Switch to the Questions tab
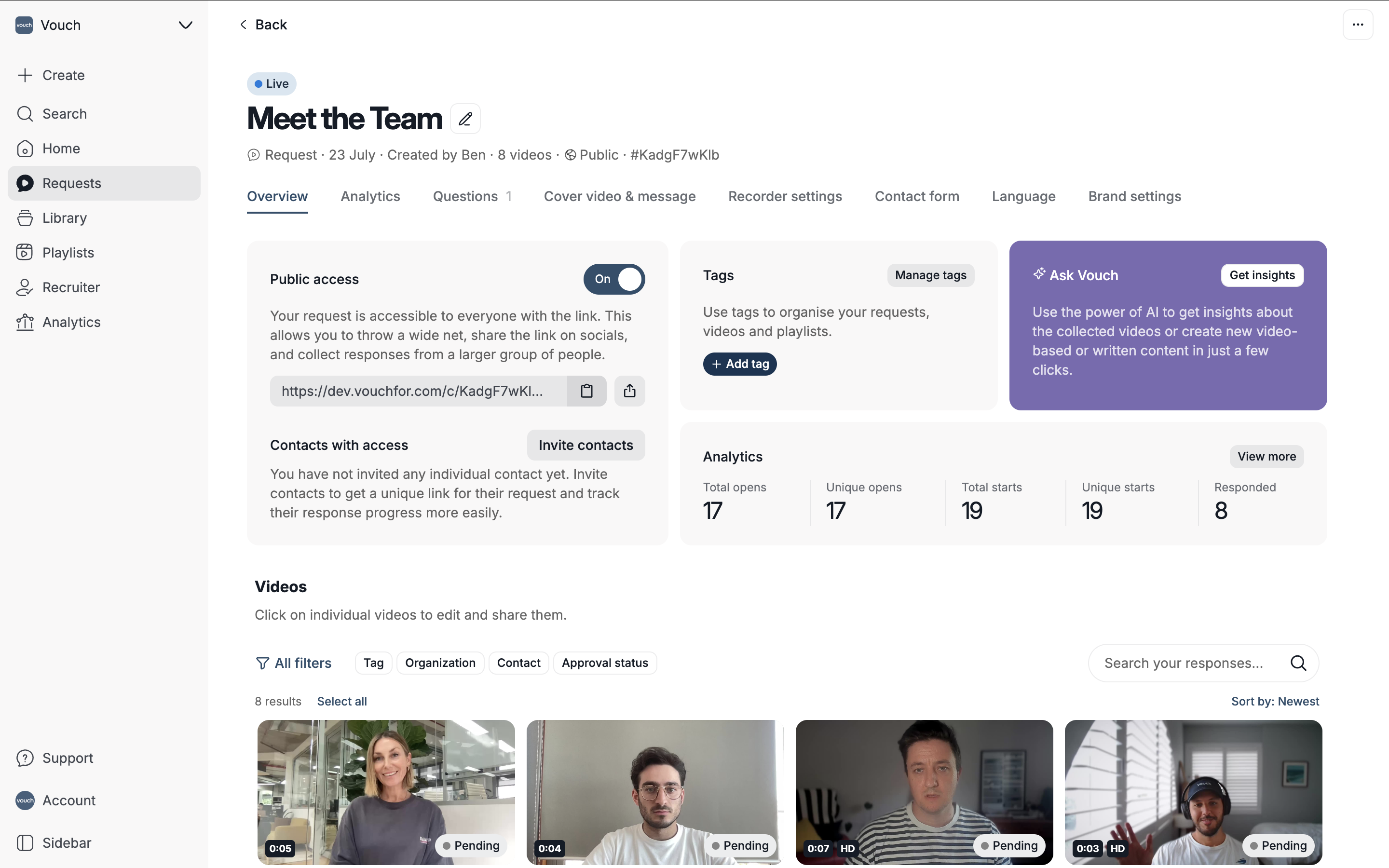Viewport: 1389px width, 868px height. pyautogui.click(x=472, y=196)
